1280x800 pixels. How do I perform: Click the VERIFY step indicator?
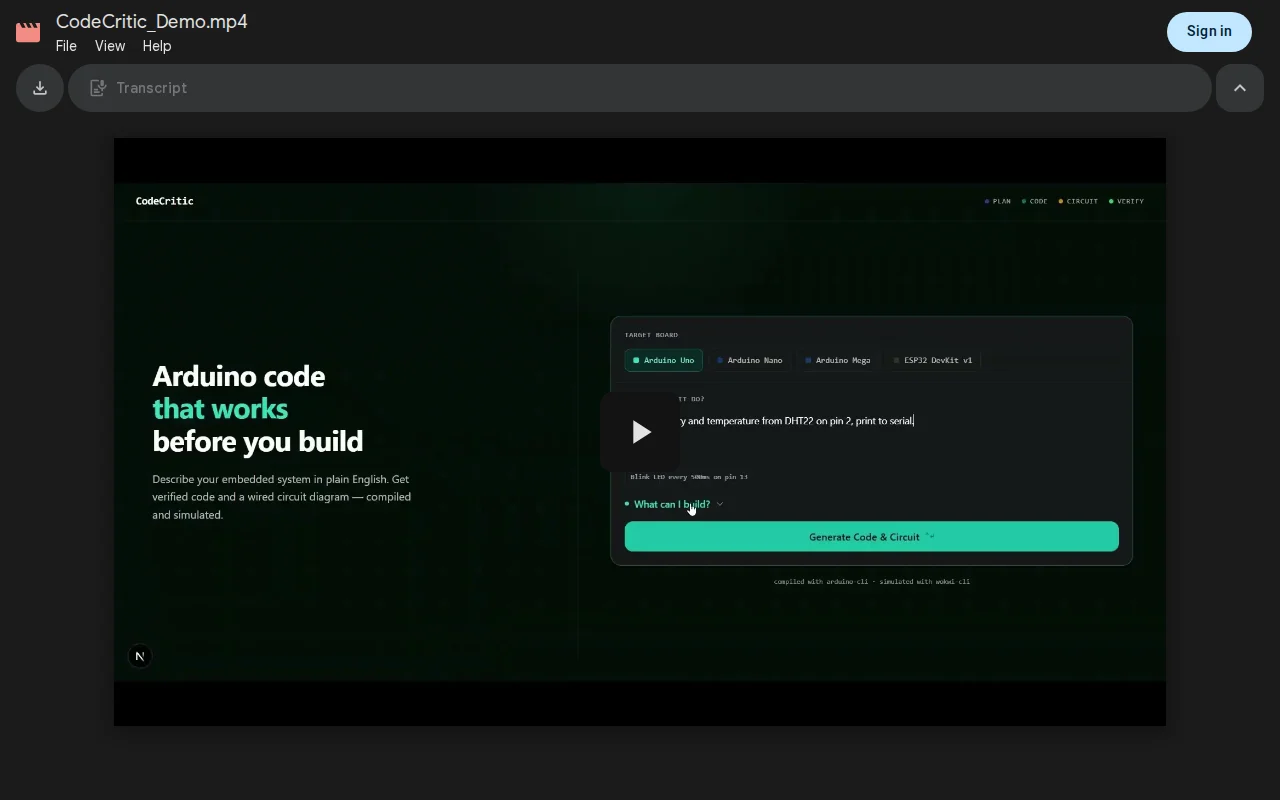pos(1126,201)
